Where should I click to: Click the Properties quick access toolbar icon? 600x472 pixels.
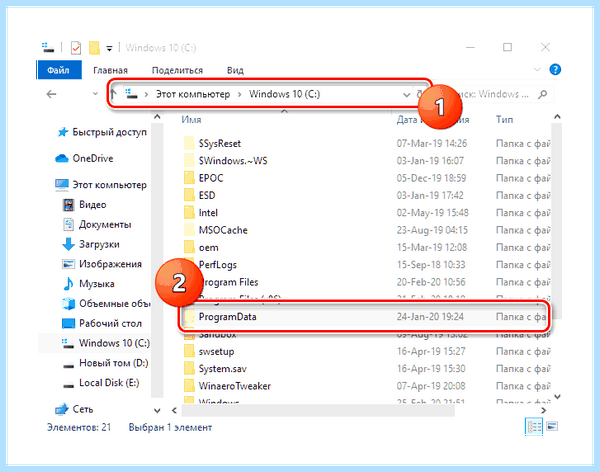coord(76,48)
